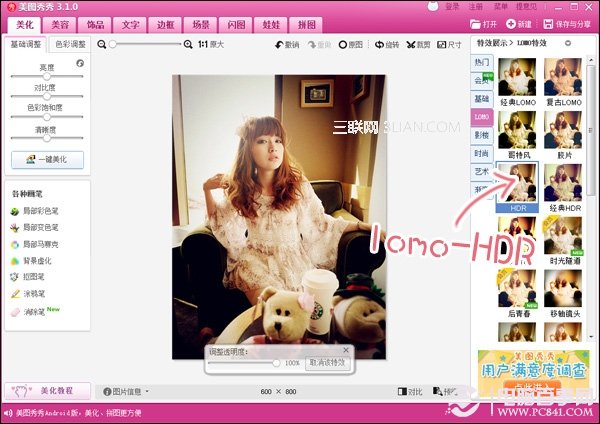The height and width of the screenshot is (424, 600).
Task: Click the 取消该特效 button
Action: coord(328,362)
